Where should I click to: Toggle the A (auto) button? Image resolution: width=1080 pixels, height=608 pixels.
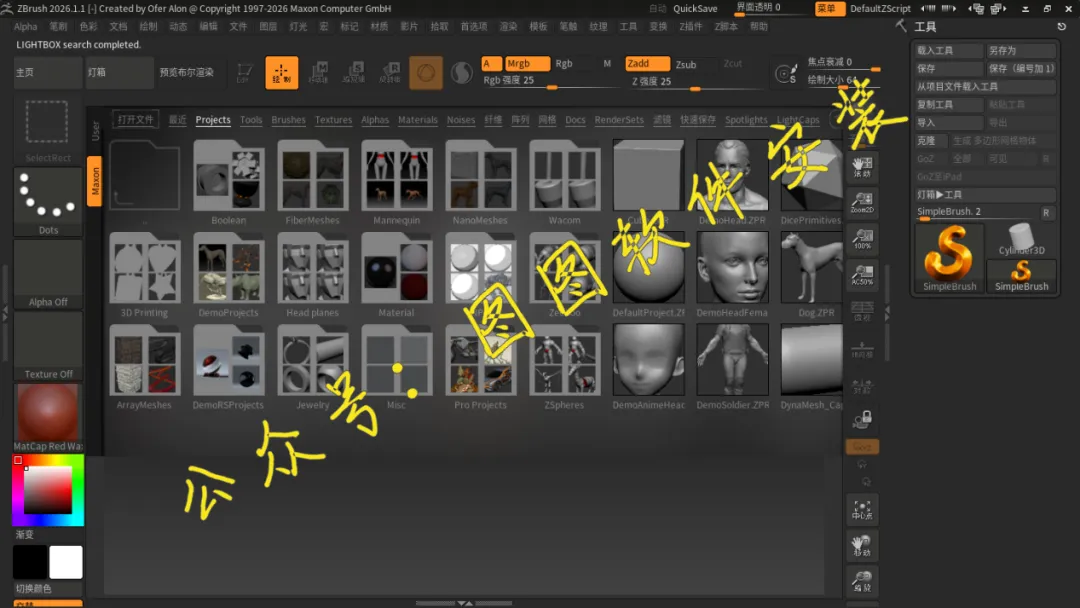491,63
